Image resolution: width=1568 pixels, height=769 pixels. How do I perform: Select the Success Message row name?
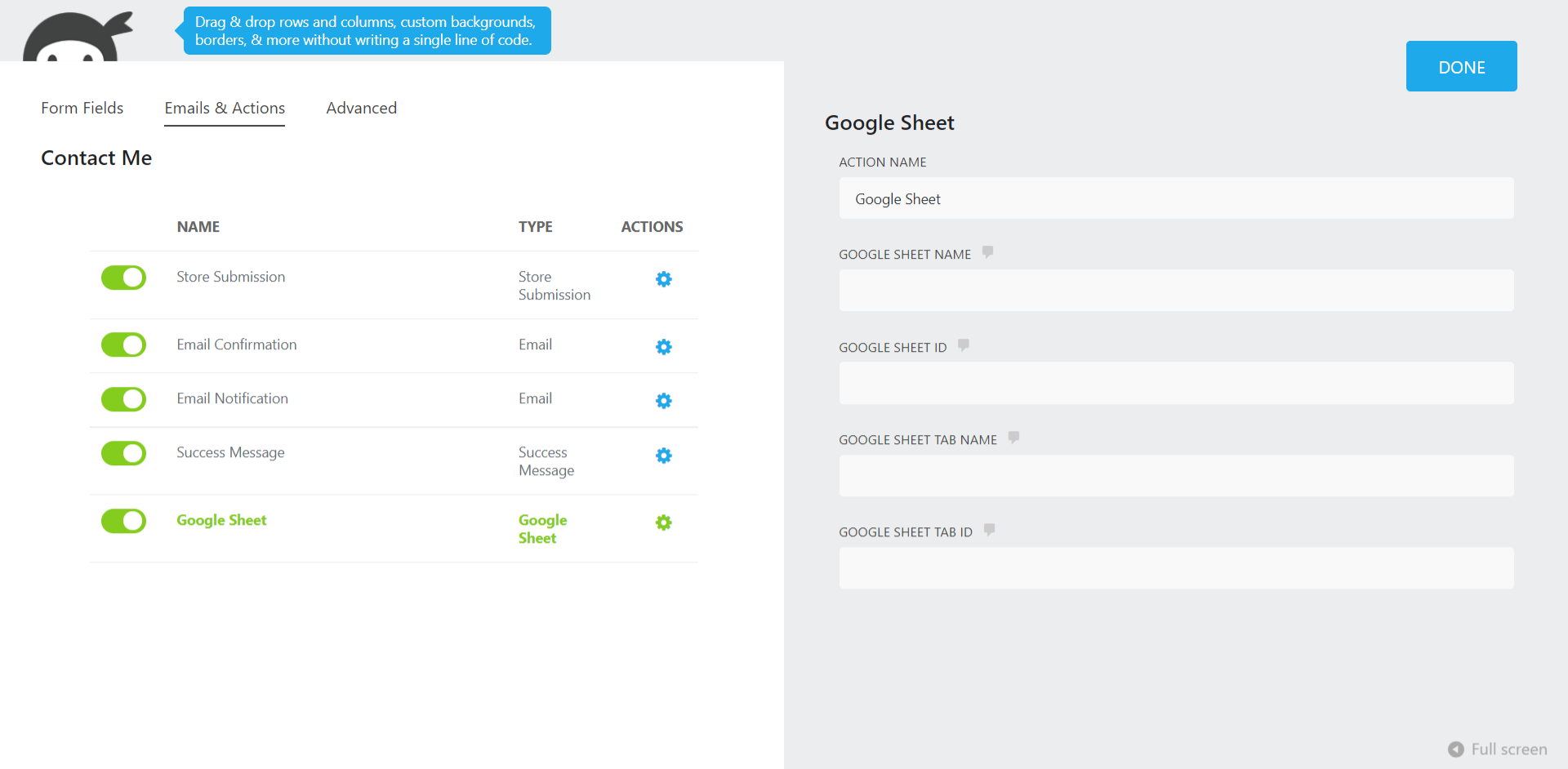point(231,452)
